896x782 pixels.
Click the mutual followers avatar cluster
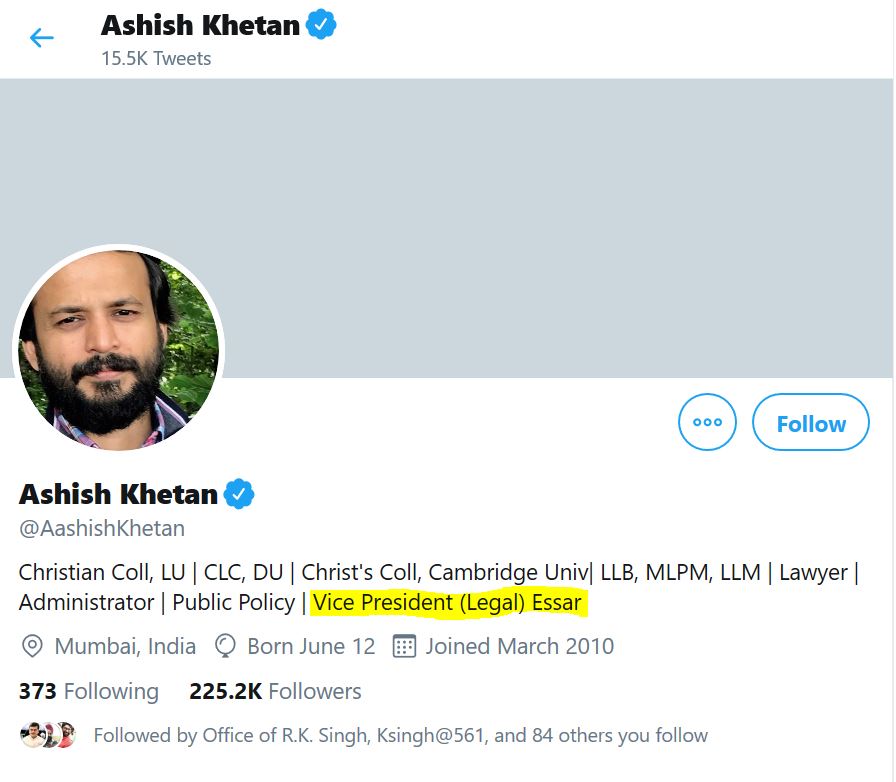(x=48, y=735)
